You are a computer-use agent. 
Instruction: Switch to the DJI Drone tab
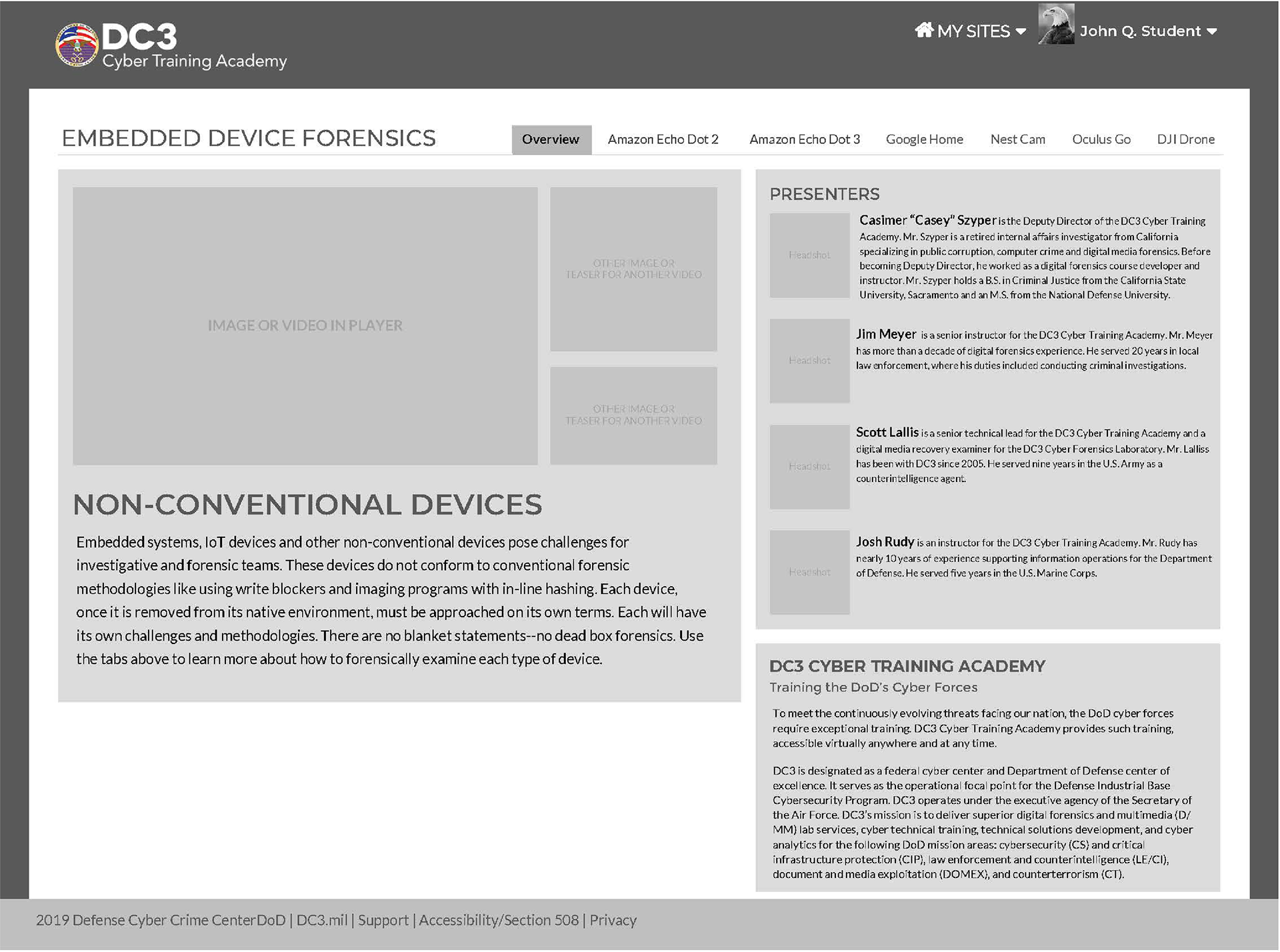[1185, 140]
